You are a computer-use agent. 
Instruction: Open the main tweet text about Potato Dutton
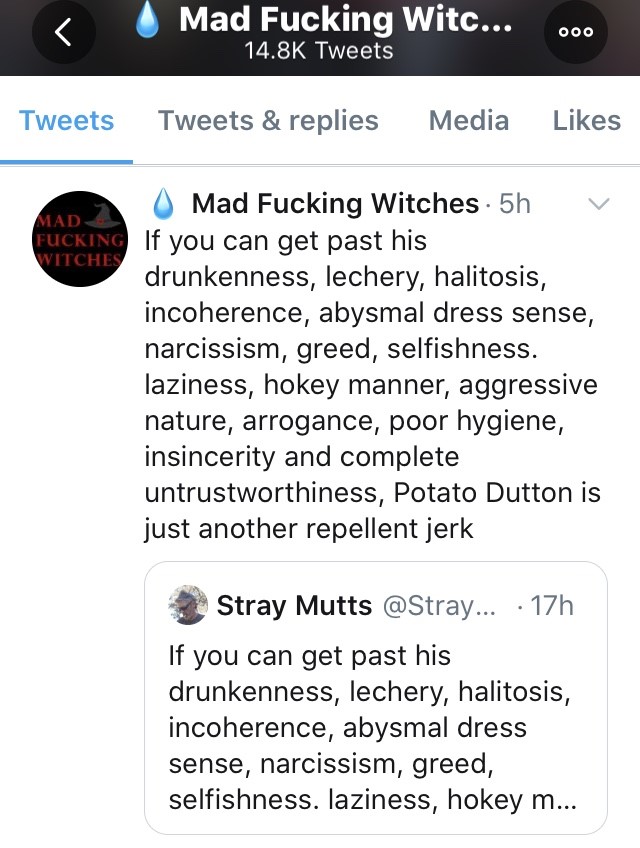370,384
